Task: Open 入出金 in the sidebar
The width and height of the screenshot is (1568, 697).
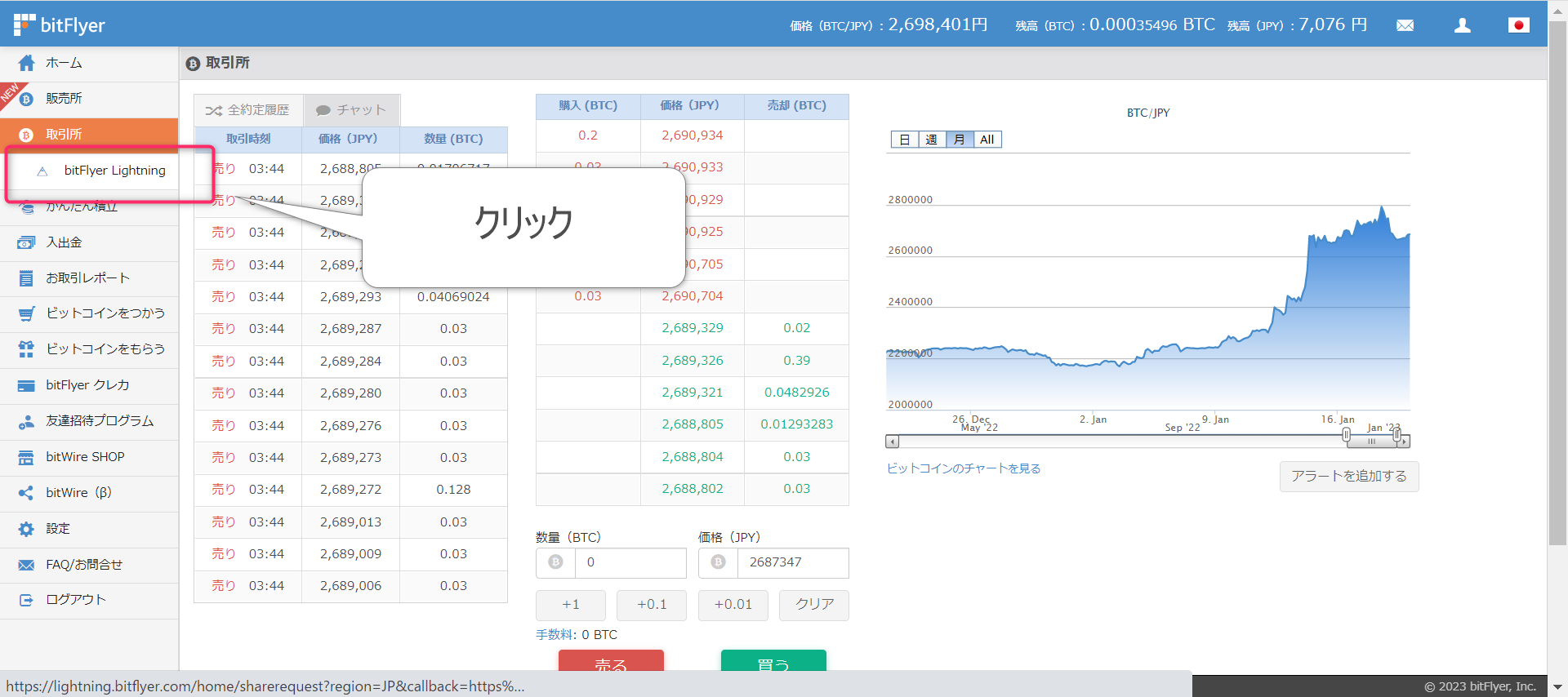Action: click(89, 242)
